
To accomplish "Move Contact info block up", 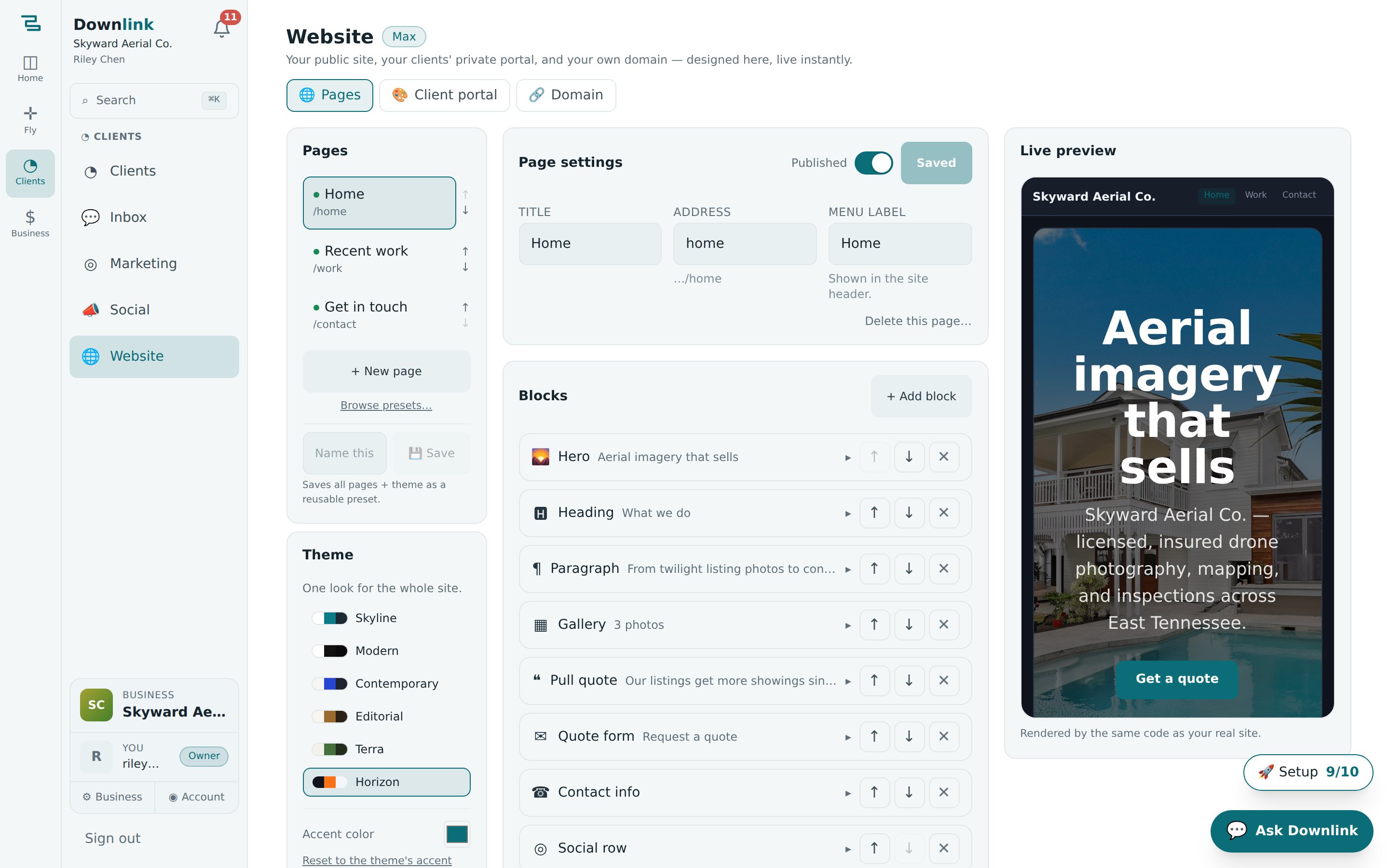I will point(874,792).
